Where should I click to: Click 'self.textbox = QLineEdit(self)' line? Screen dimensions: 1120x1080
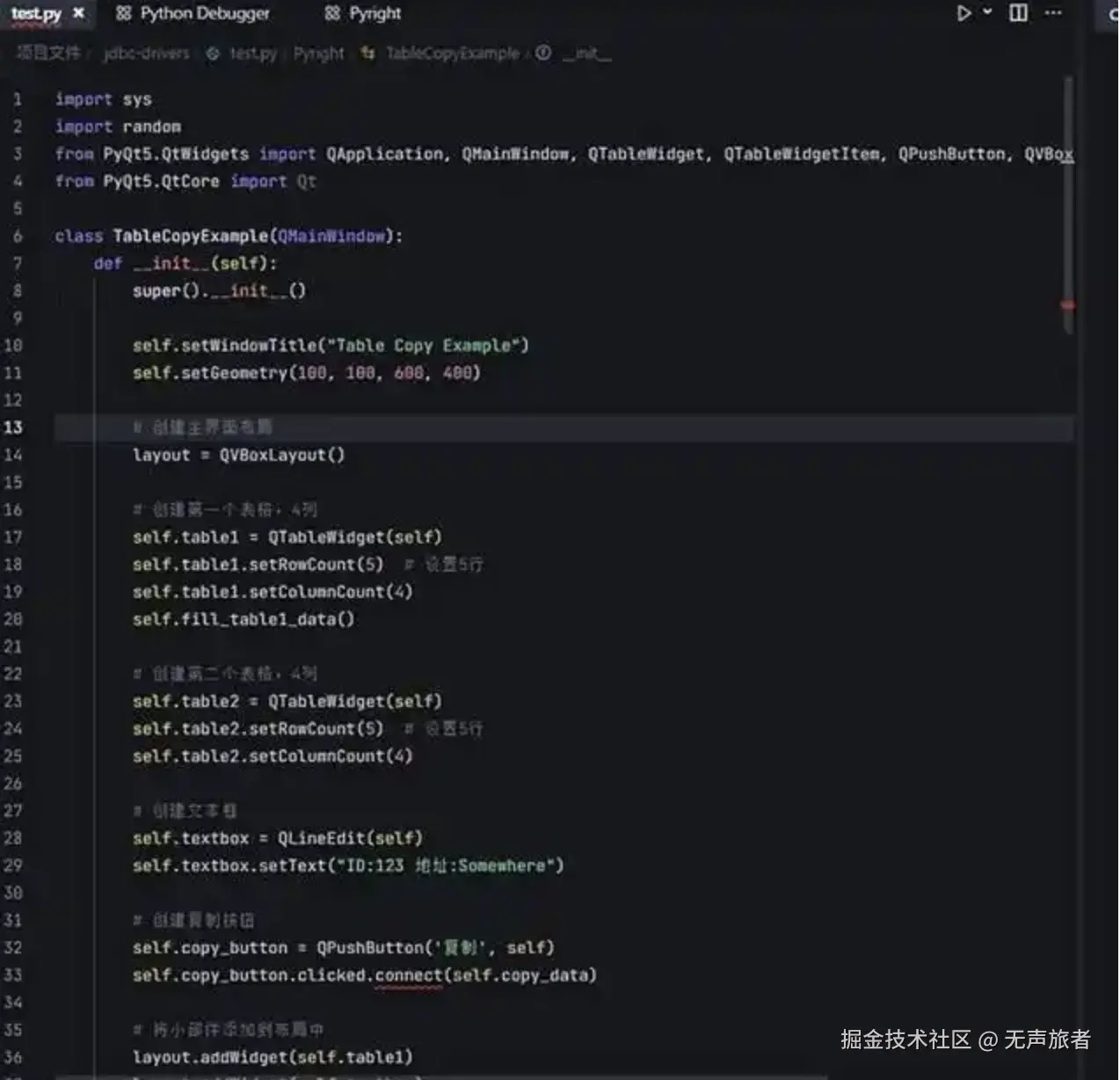278,838
